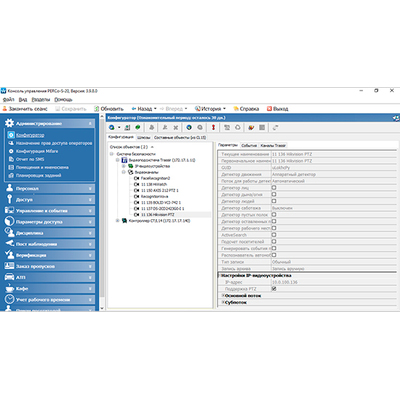Click the blue search icon at toolbar start
The height and width of the screenshot is (400, 400).
click(112, 127)
